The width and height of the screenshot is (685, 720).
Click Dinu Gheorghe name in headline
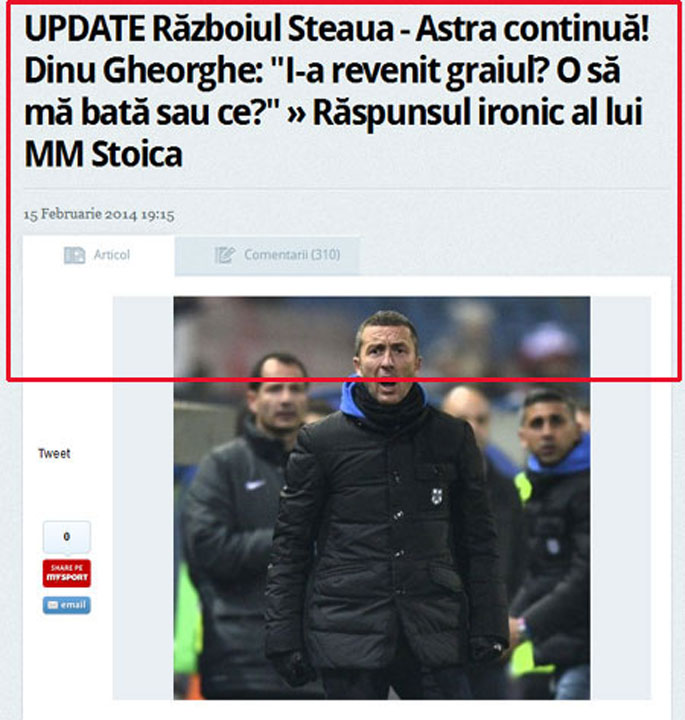pos(143,72)
